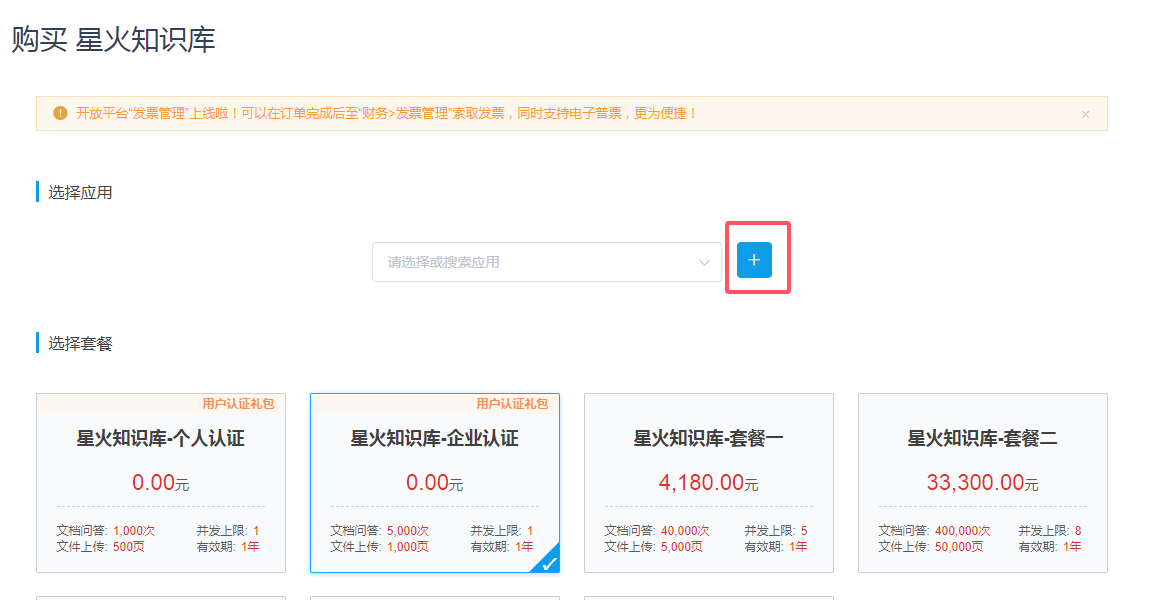Select the 星火知识库-个人认证 package card
Viewport: 1154px width, 600px height.
tap(161, 483)
